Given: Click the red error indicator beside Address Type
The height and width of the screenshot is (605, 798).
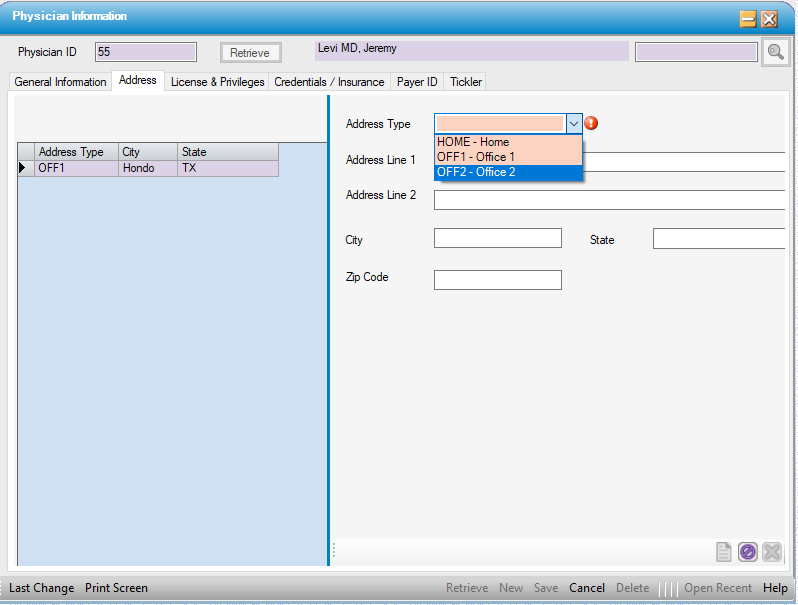Looking at the screenshot, I should [591, 124].
